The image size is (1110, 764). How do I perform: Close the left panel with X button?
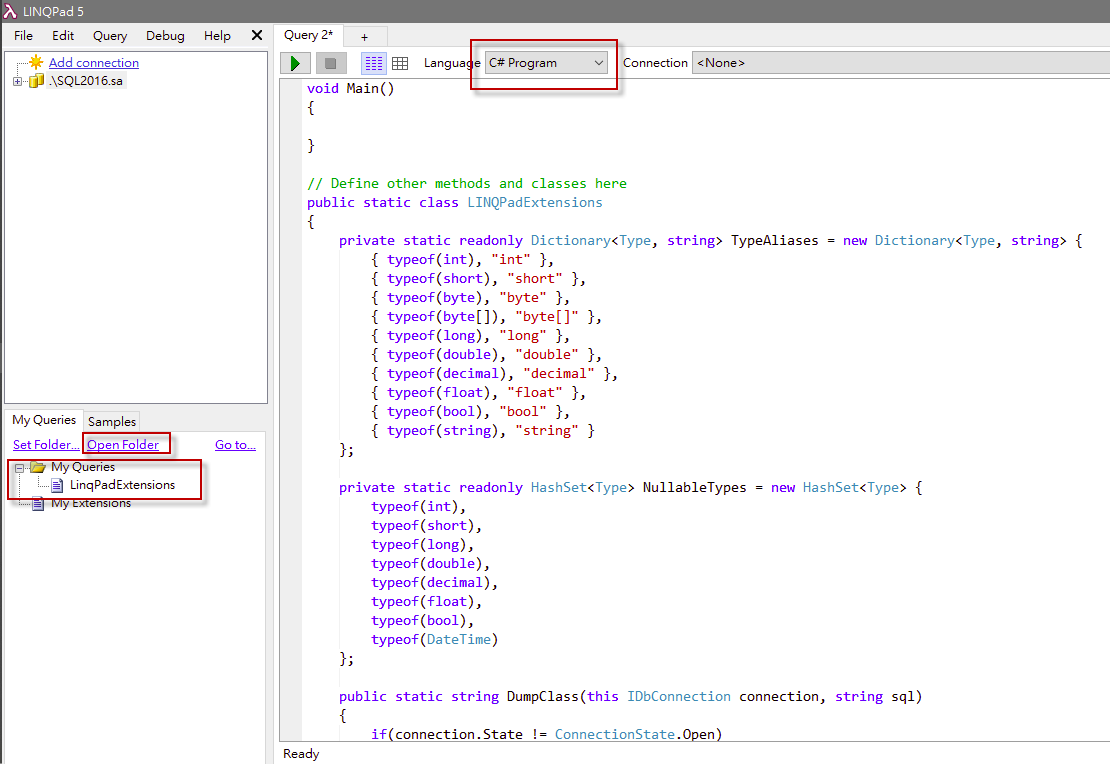(x=257, y=35)
